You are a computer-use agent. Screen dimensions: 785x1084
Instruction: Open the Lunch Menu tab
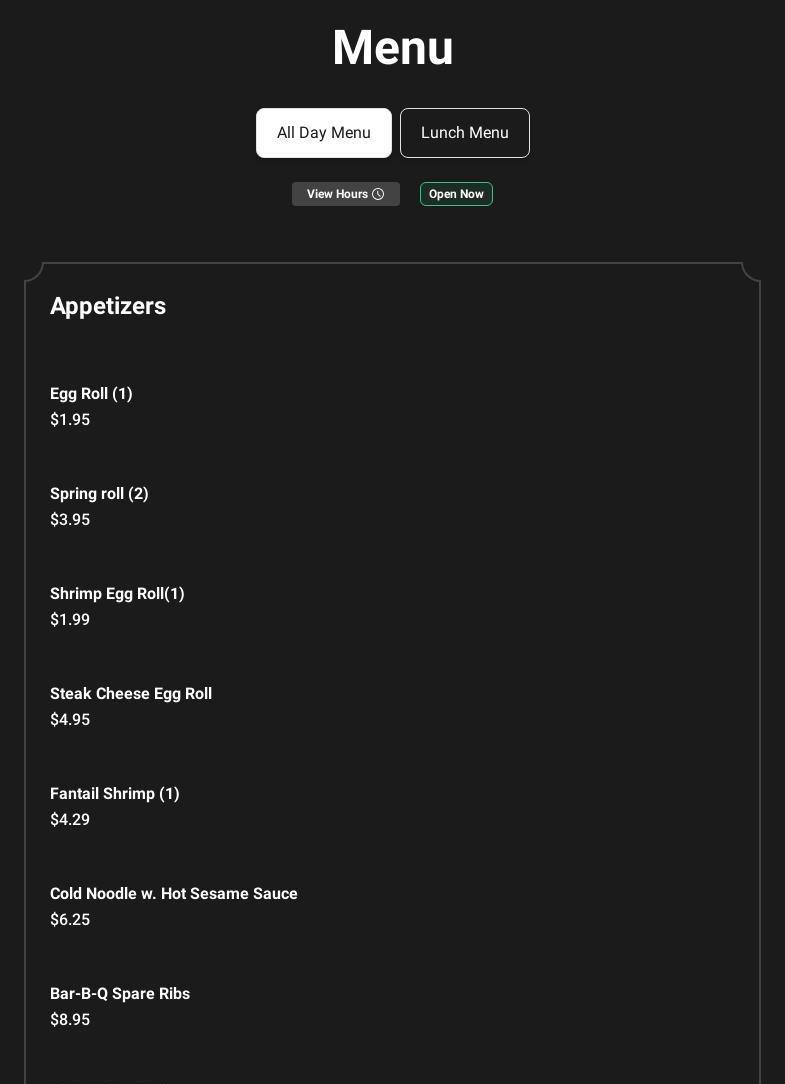465,133
